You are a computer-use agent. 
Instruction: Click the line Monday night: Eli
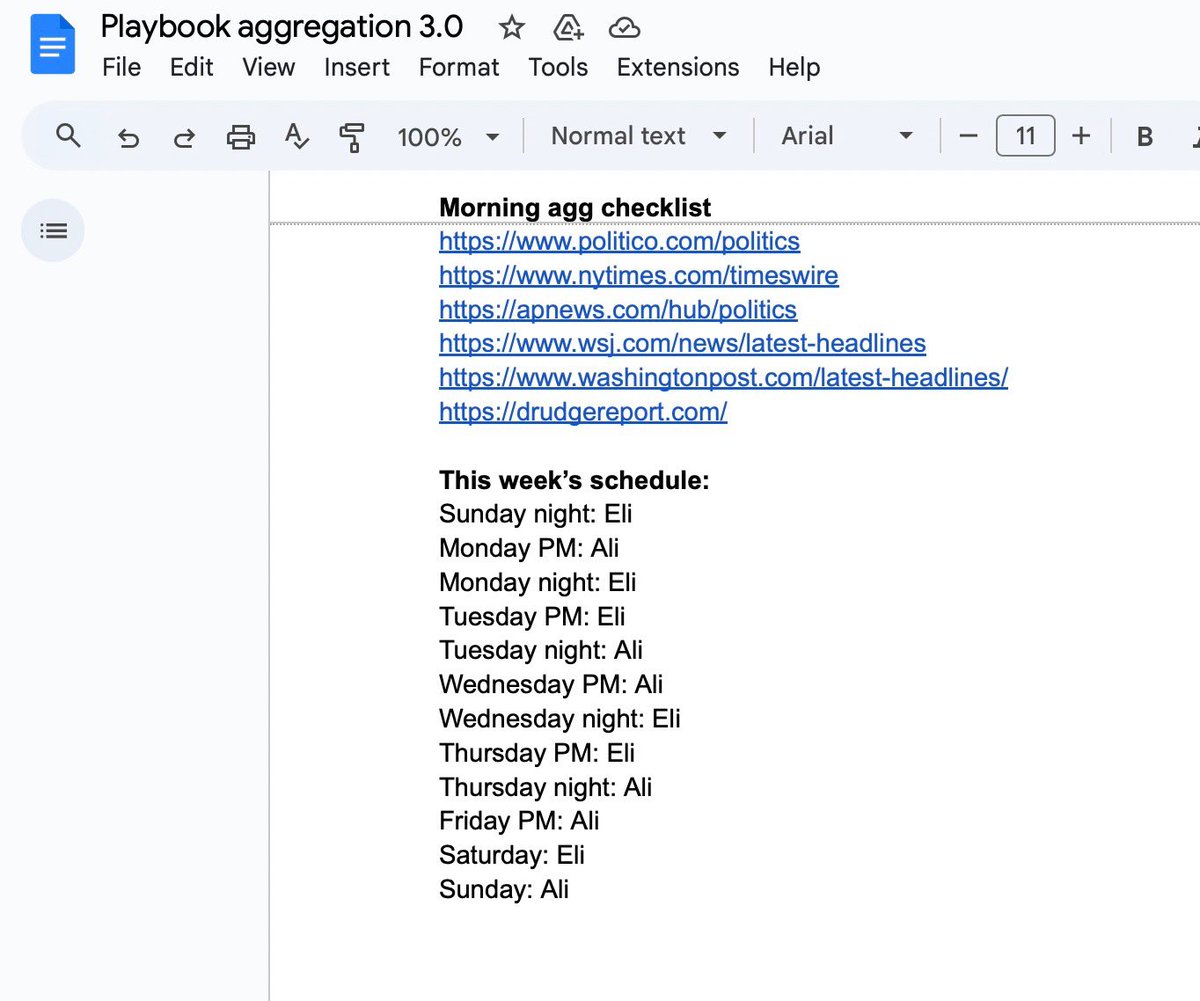[x=538, y=582]
